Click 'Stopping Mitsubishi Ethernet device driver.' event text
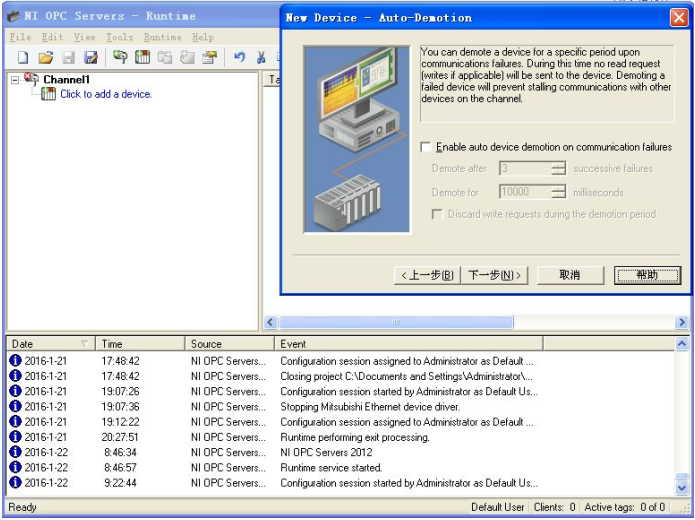This screenshot has width=695, height=520. coord(370,407)
